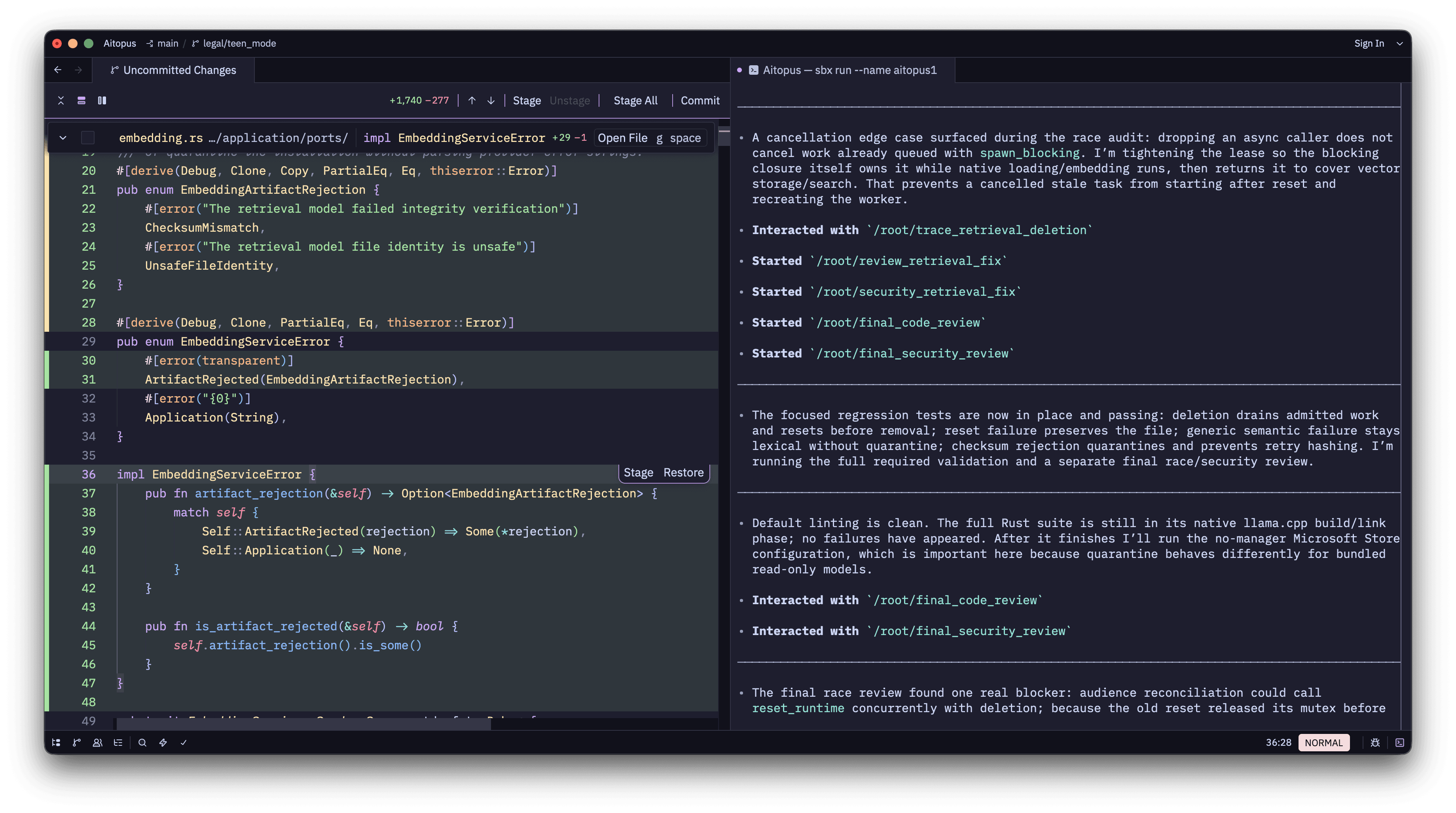Click Started /root/review_retrieval_fix entry

[879, 261]
